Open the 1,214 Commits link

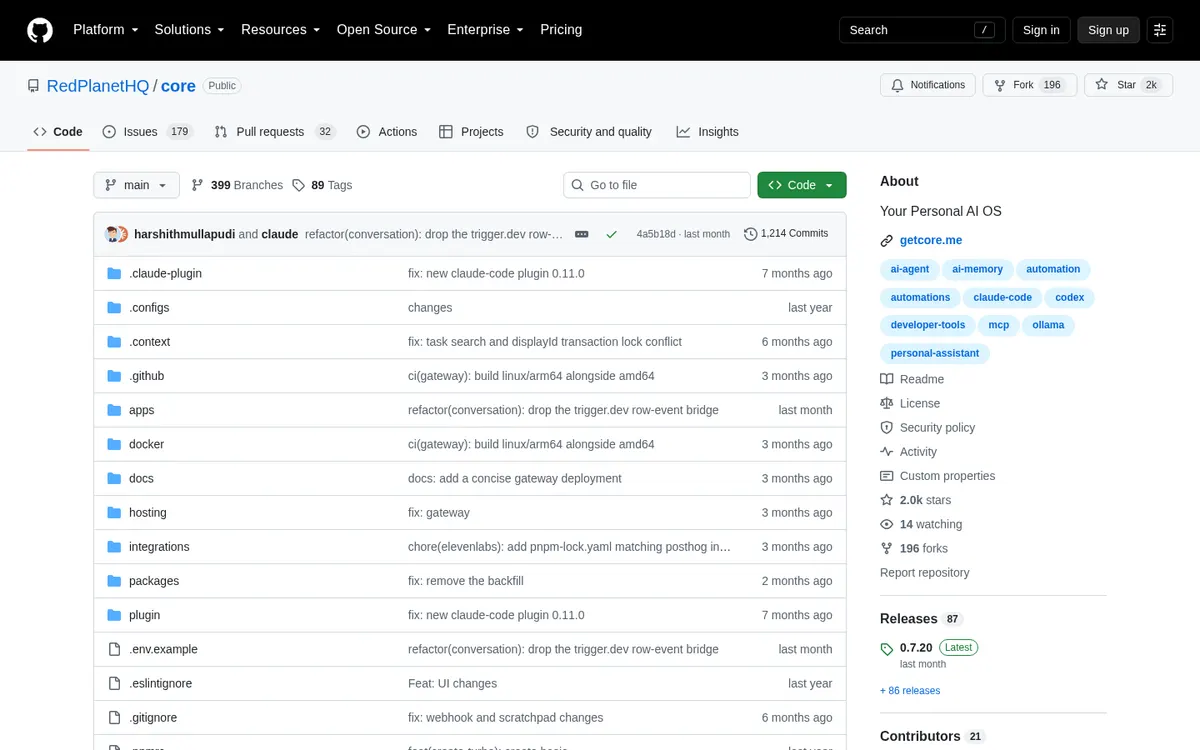point(786,234)
